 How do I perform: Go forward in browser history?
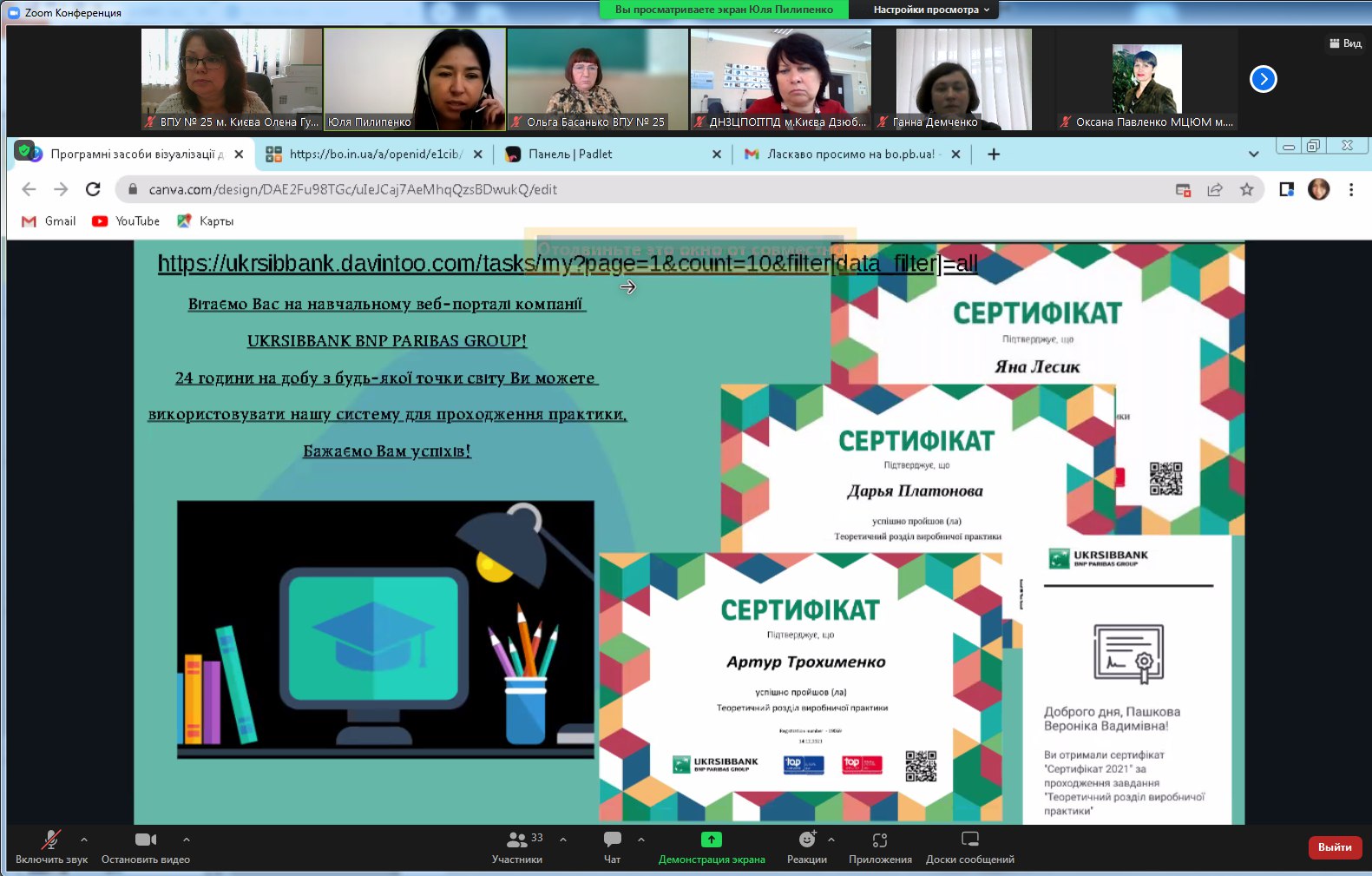61,189
